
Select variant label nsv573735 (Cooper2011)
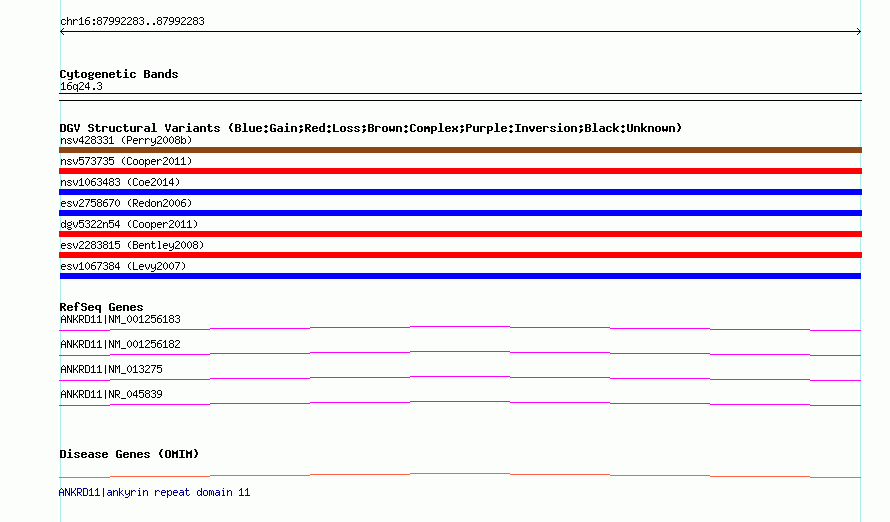[x=126, y=161]
